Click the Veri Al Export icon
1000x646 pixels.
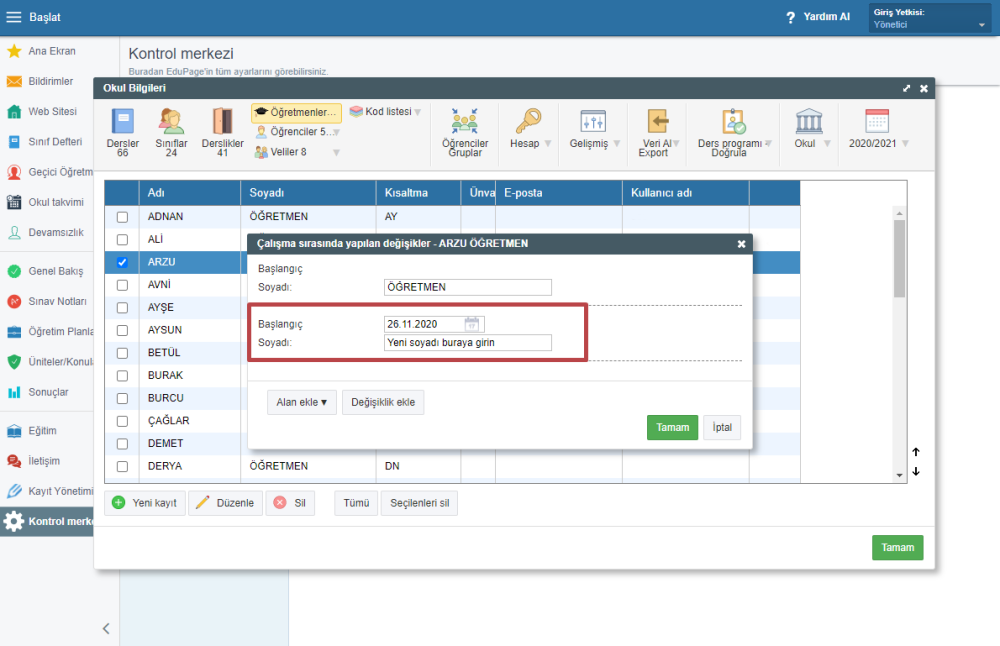658,121
